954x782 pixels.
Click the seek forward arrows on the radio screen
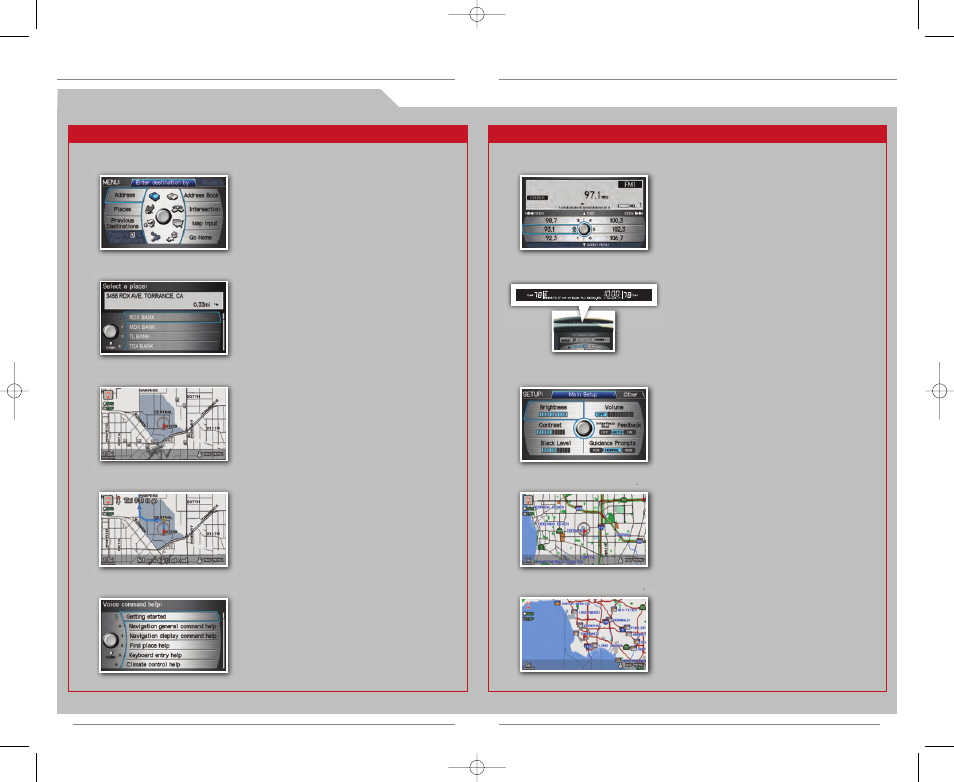[638, 213]
